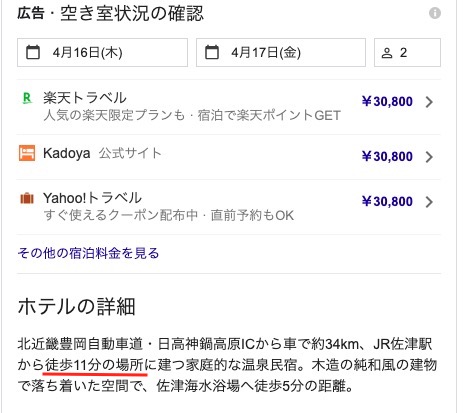Expand the 楽天トラベル offer chevron arrow
The height and width of the screenshot is (413, 464).
(x=429, y=102)
